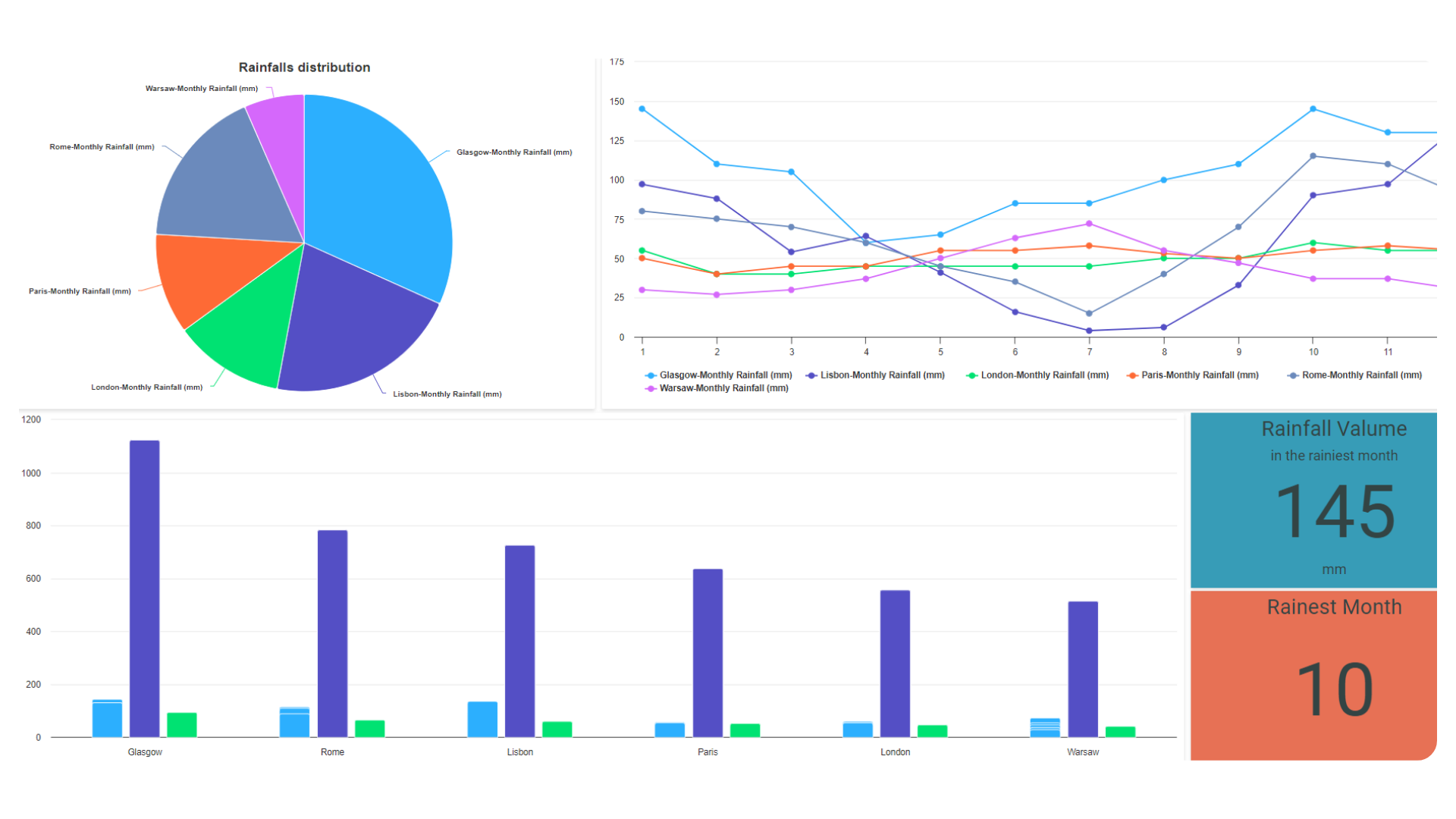
Task: Click the Rainest Month card title
Action: click(x=1334, y=607)
